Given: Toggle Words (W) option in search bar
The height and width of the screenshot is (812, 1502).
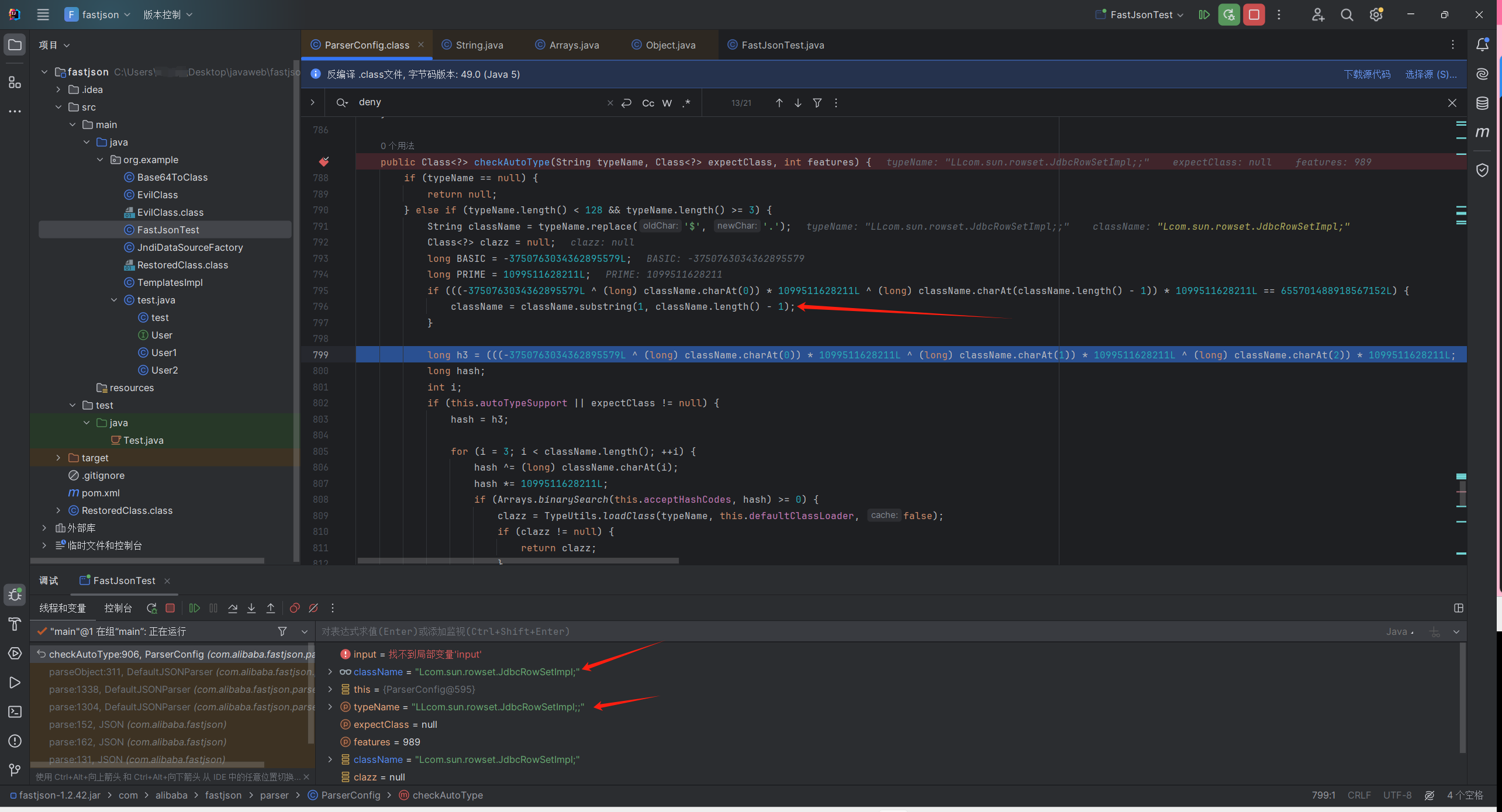Looking at the screenshot, I should (x=667, y=103).
